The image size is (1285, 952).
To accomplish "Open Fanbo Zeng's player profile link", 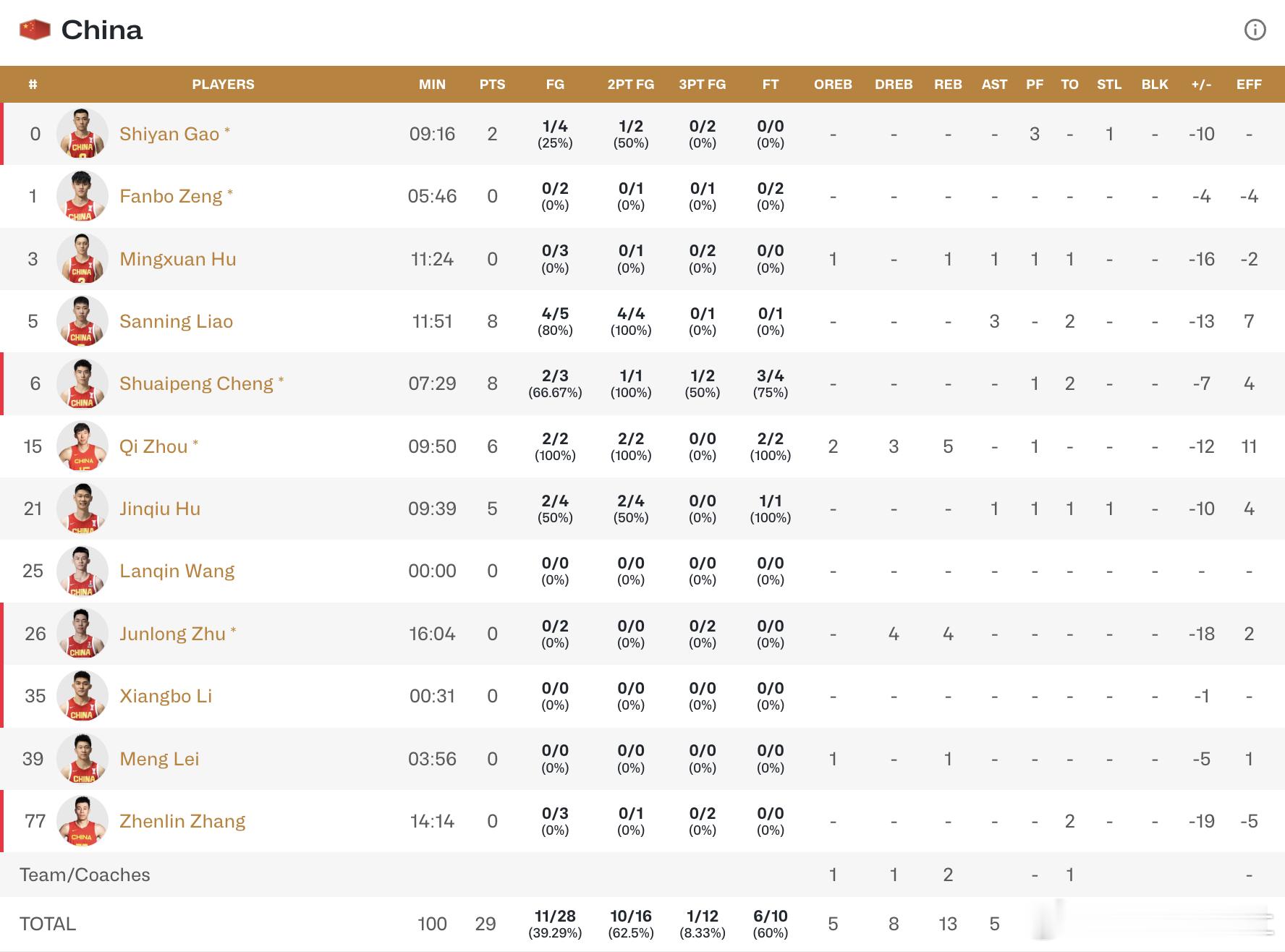I will click(171, 196).
